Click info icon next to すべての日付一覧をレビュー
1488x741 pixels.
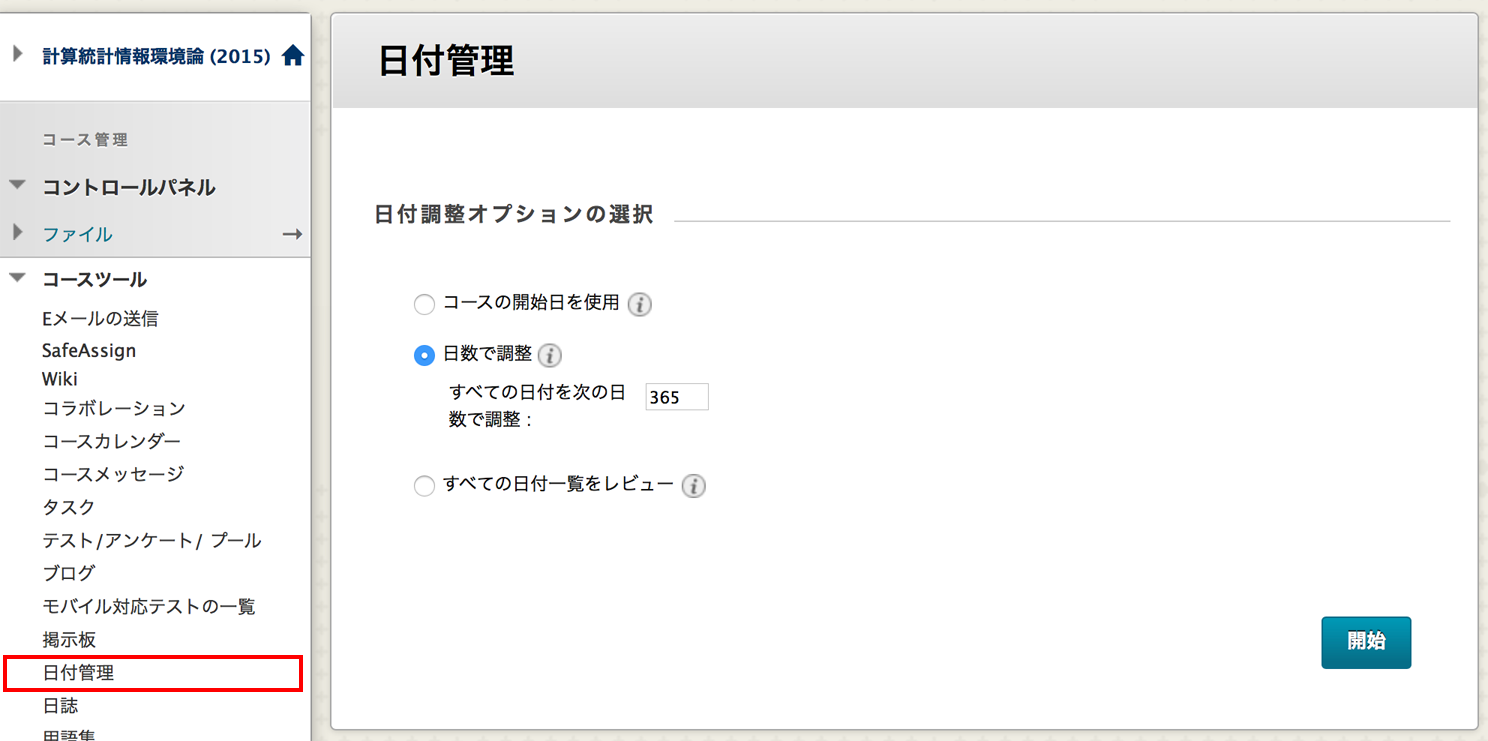tap(694, 486)
